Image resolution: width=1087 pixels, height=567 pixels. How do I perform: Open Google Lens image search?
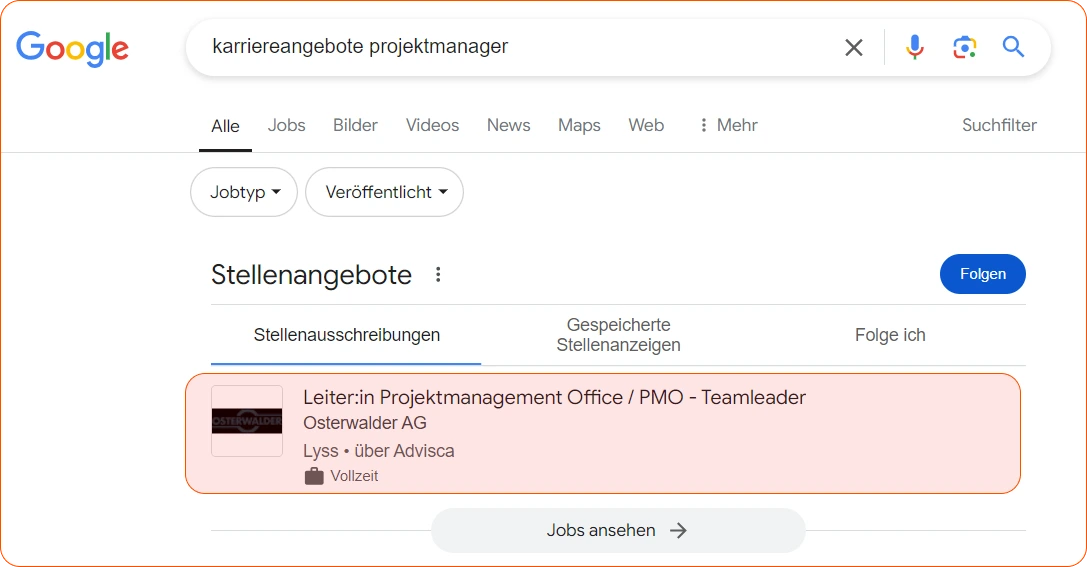click(x=964, y=47)
